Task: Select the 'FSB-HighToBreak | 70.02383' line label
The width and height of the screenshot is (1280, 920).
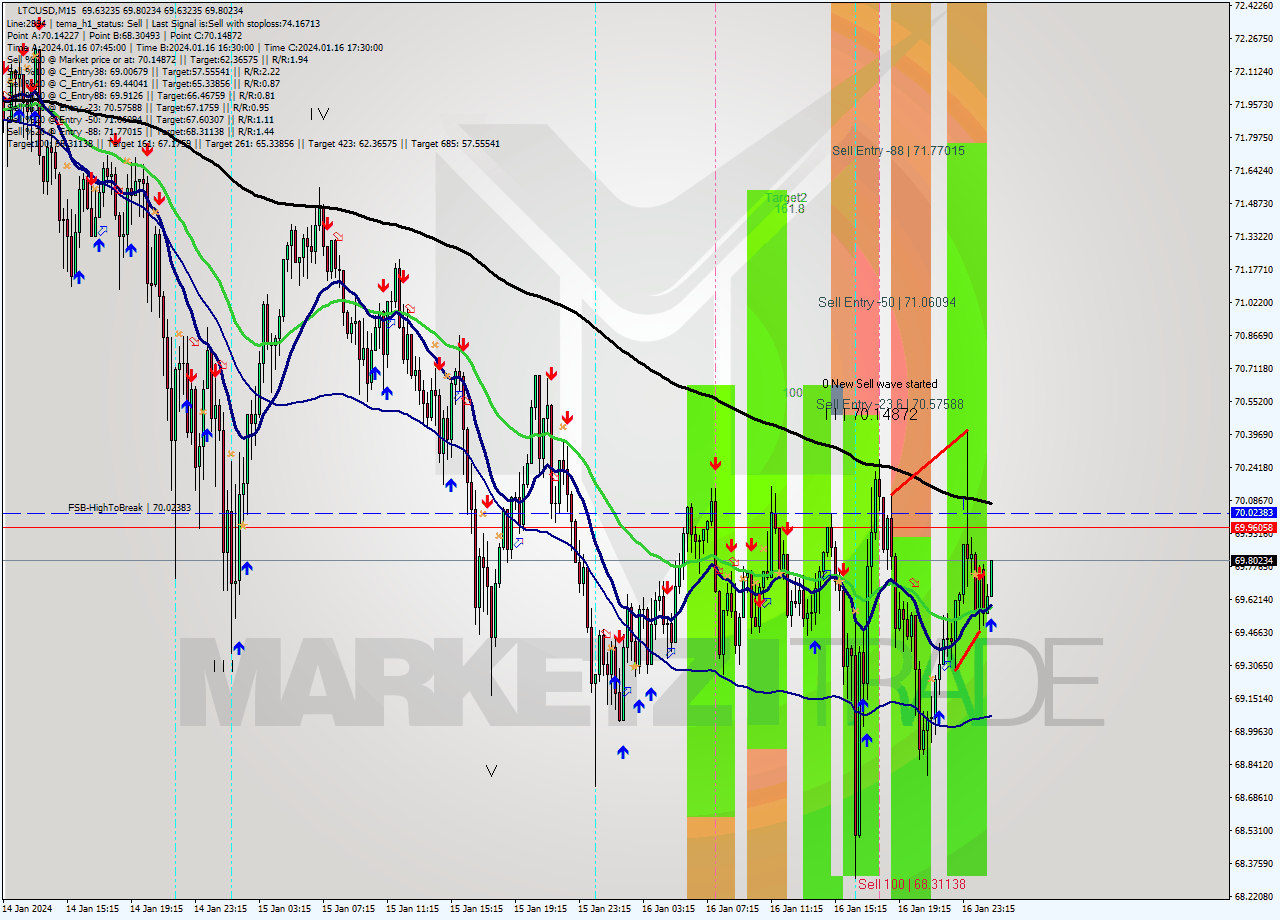Action: (x=129, y=508)
